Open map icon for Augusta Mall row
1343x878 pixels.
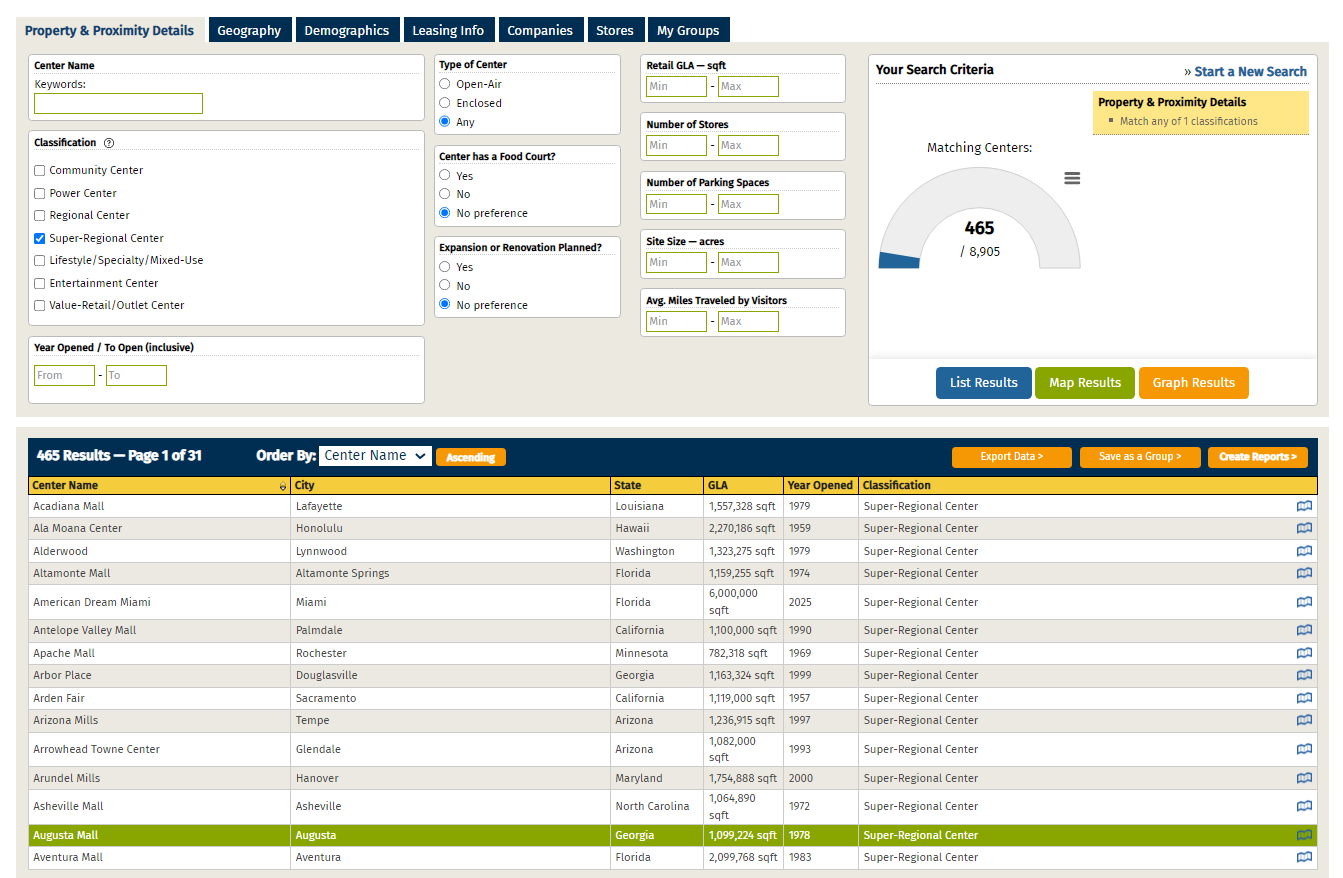1304,835
